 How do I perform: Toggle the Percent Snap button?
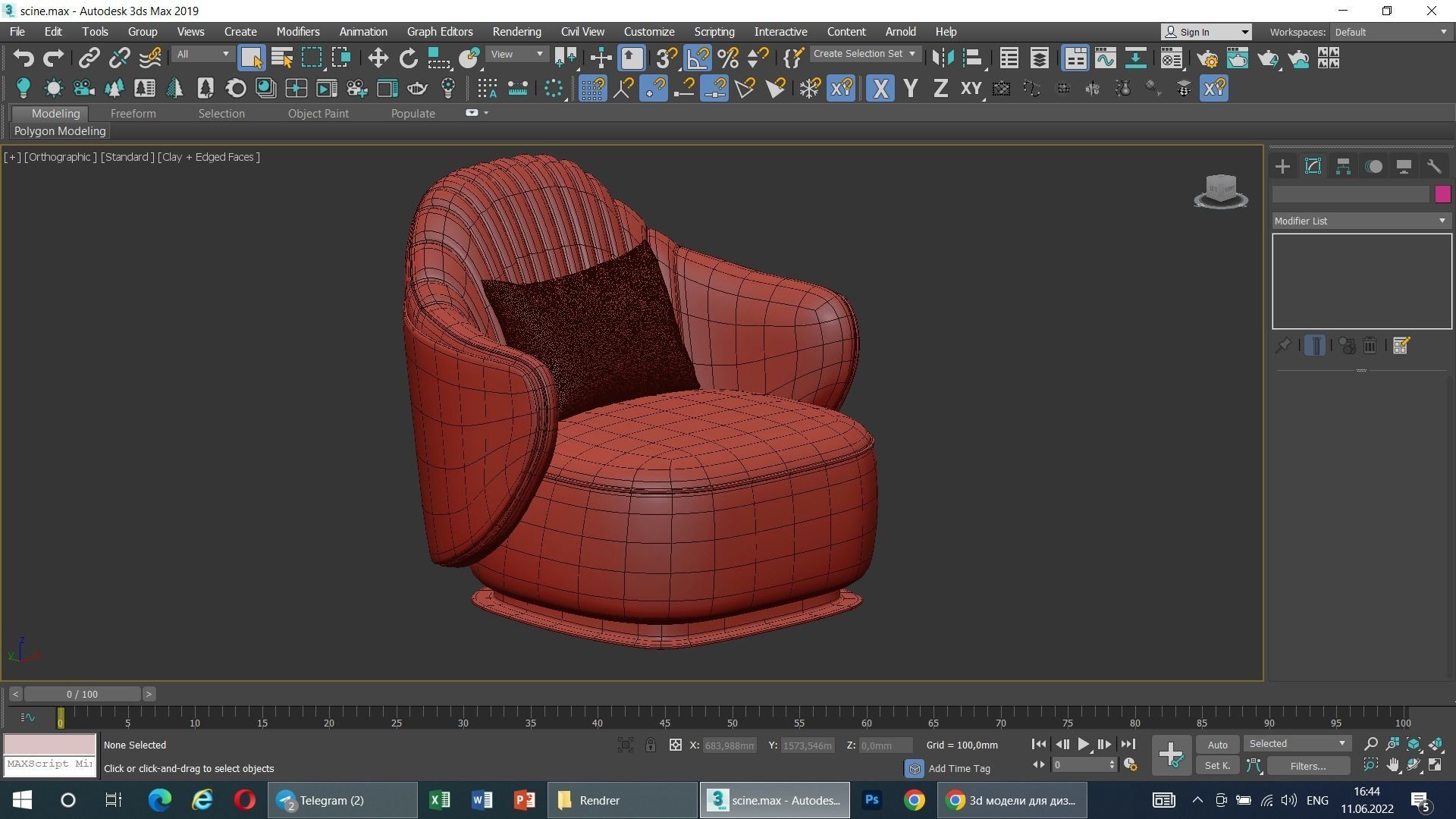point(728,58)
